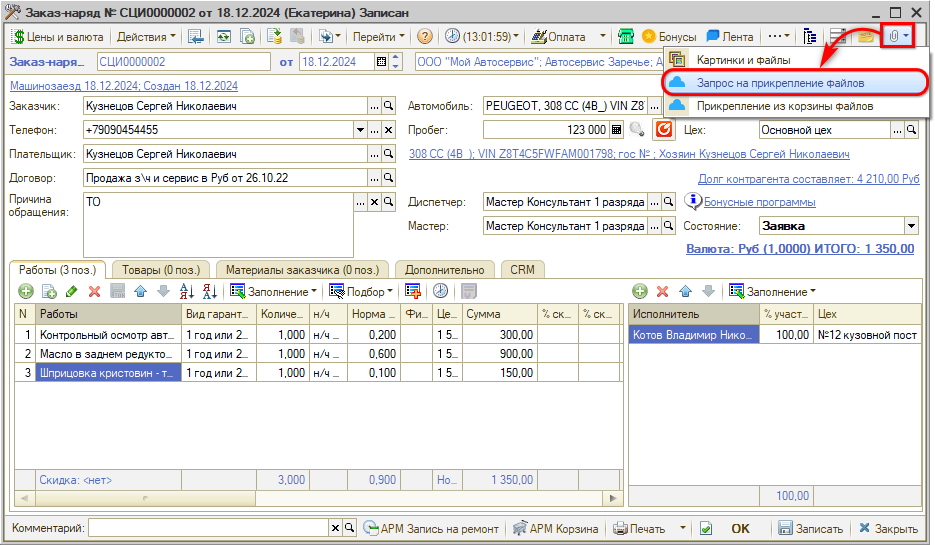Click the green checkmark icon before OK

[x=705, y=528]
